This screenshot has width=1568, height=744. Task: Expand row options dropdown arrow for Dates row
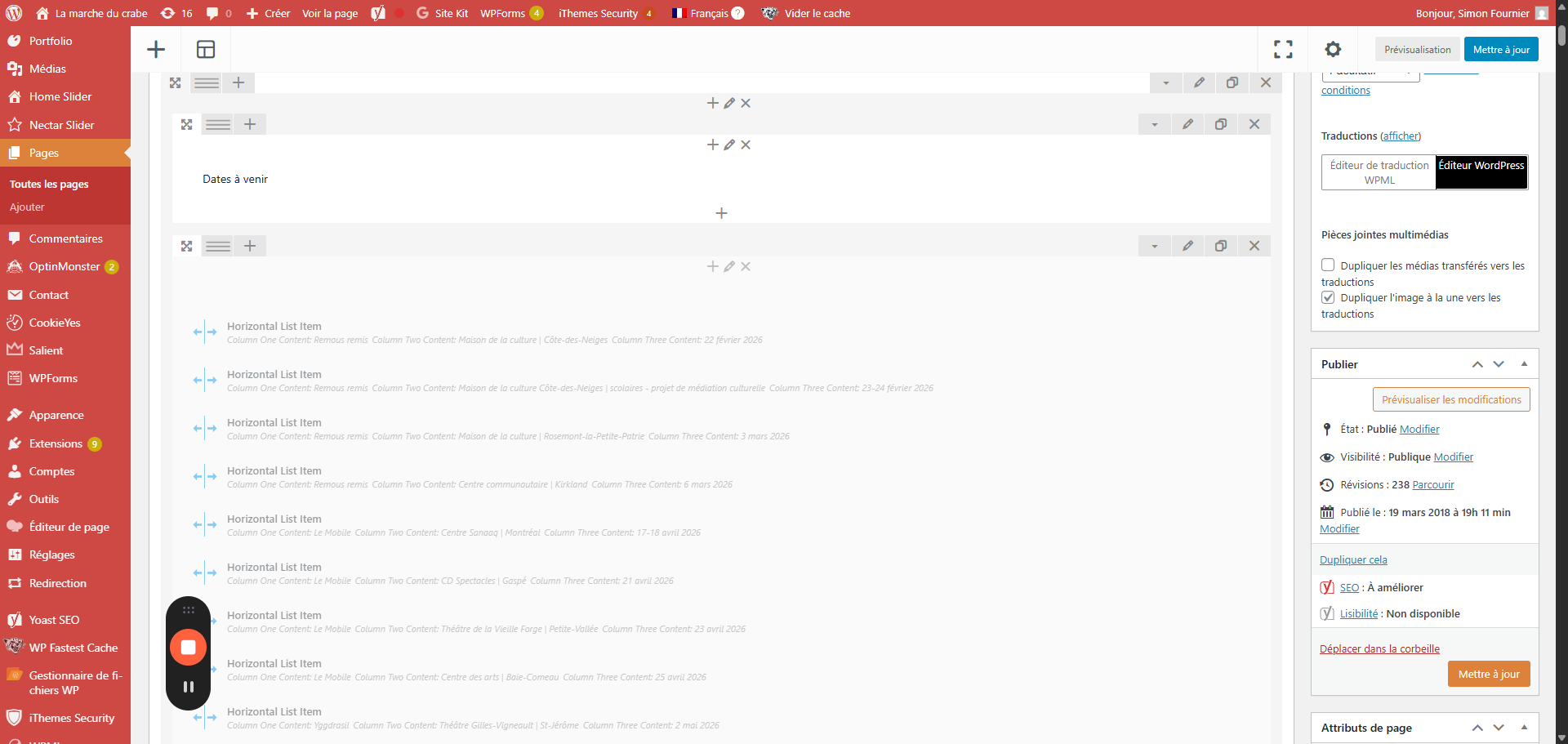click(x=1155, y=124)
